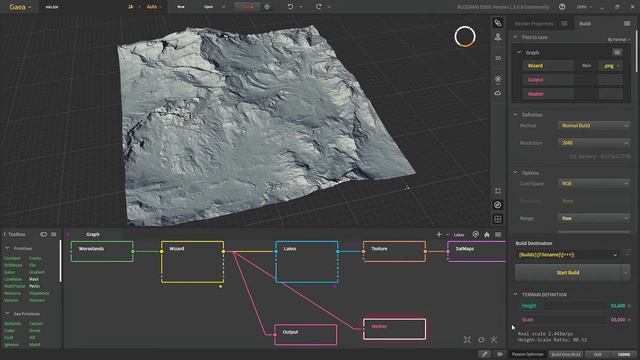640x360 pixels.
Task: Click the Start Build button
Action: pyautogui.click(x=568, y=273)
